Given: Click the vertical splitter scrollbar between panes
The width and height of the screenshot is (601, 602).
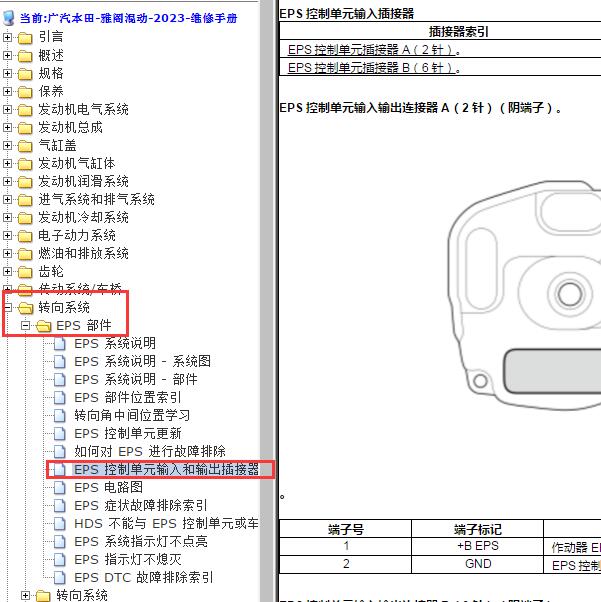Looking at the screenshot, I should tap(267, 301).
